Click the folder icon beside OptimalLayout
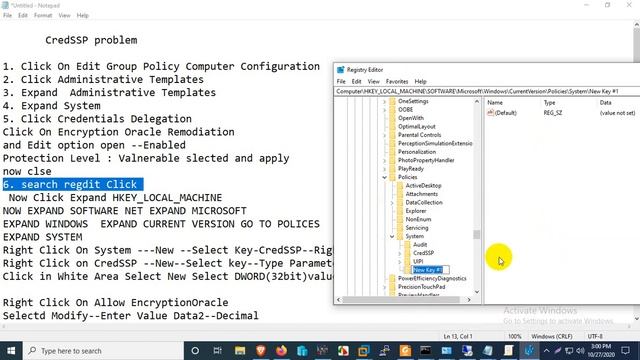 pyautogui.click(x=393, y=127)
